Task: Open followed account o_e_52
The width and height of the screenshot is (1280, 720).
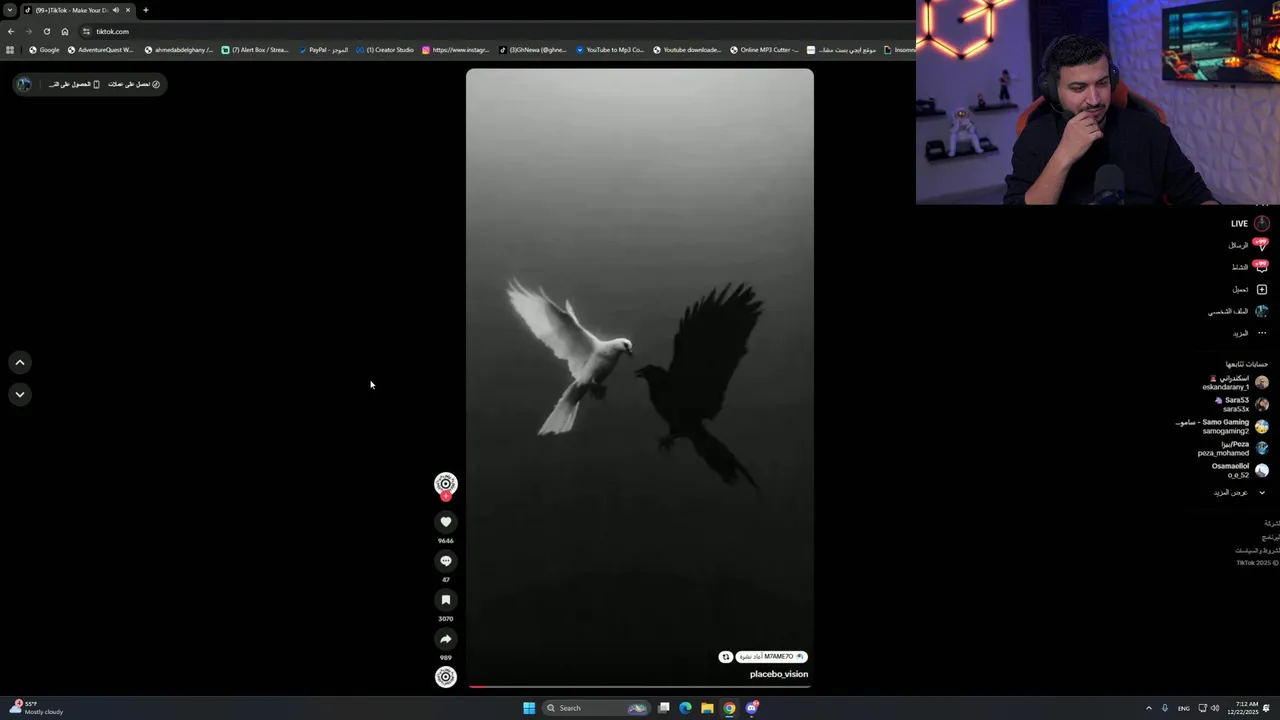Action: coord(1240,470)
